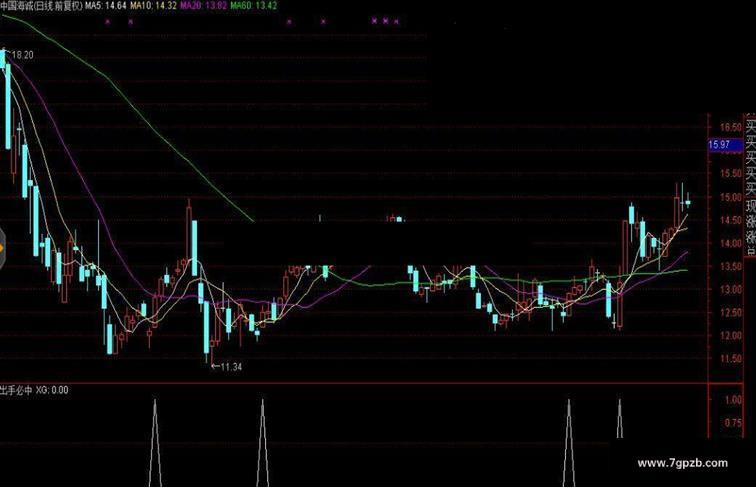Select the MA10: 14.32 indicator label
The height and width of the screenshot is (487, 756).
click(153, 6)
